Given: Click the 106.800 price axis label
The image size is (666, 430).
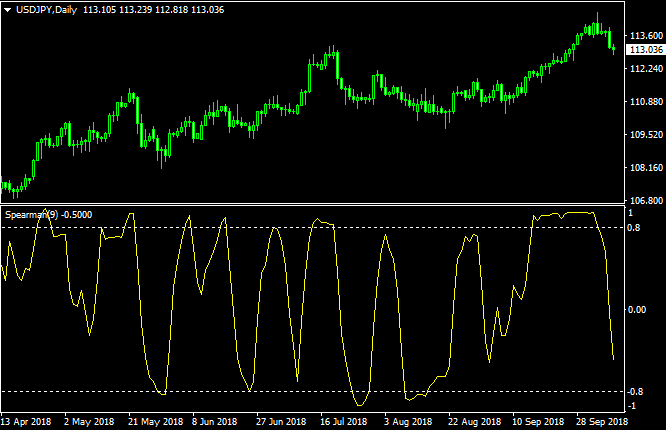Looking at the screenshot, I should (x=646, y=201).
